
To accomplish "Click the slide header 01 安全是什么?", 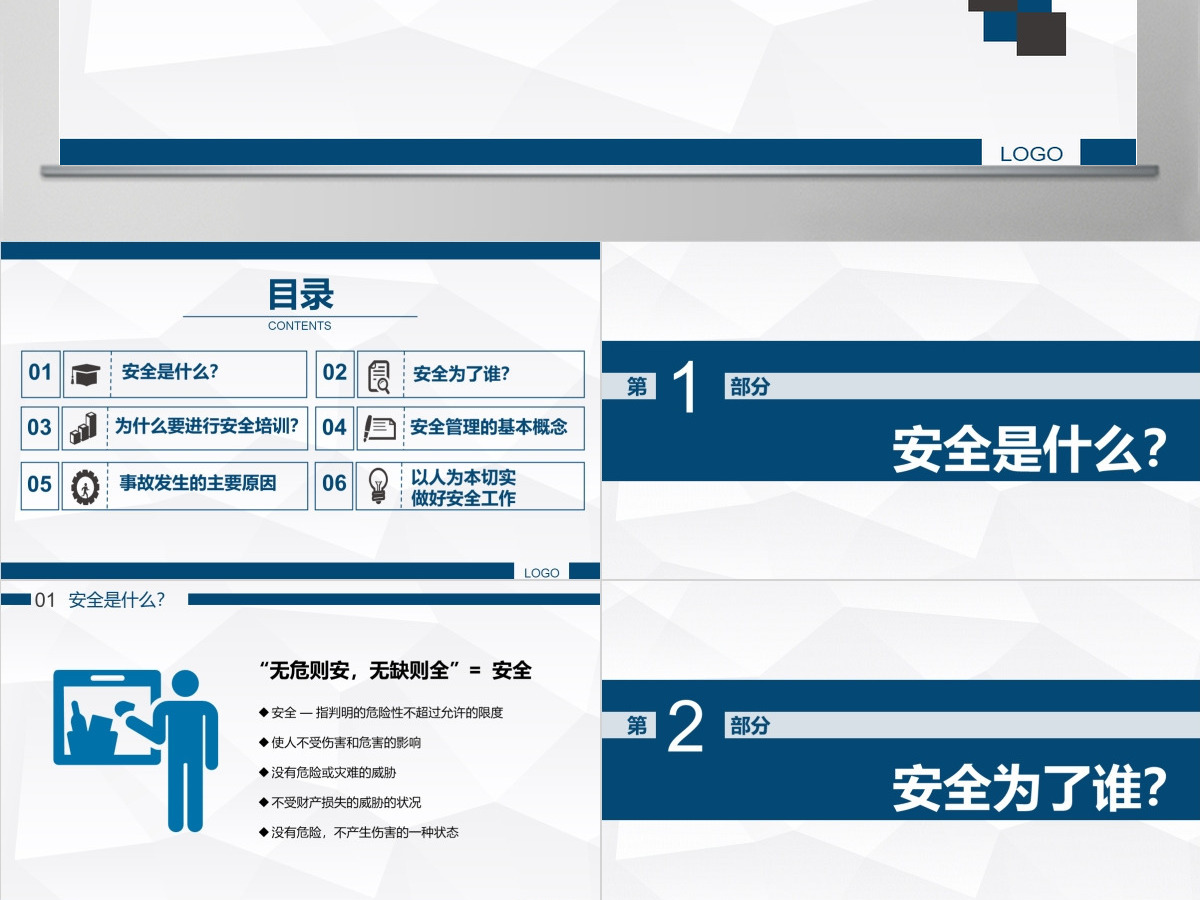I will pyautogui.click(x=100, y=600).
